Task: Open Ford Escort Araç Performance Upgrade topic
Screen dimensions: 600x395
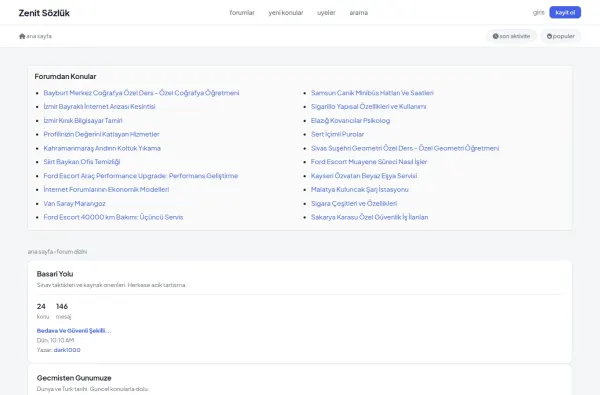Action: [141, 176]
